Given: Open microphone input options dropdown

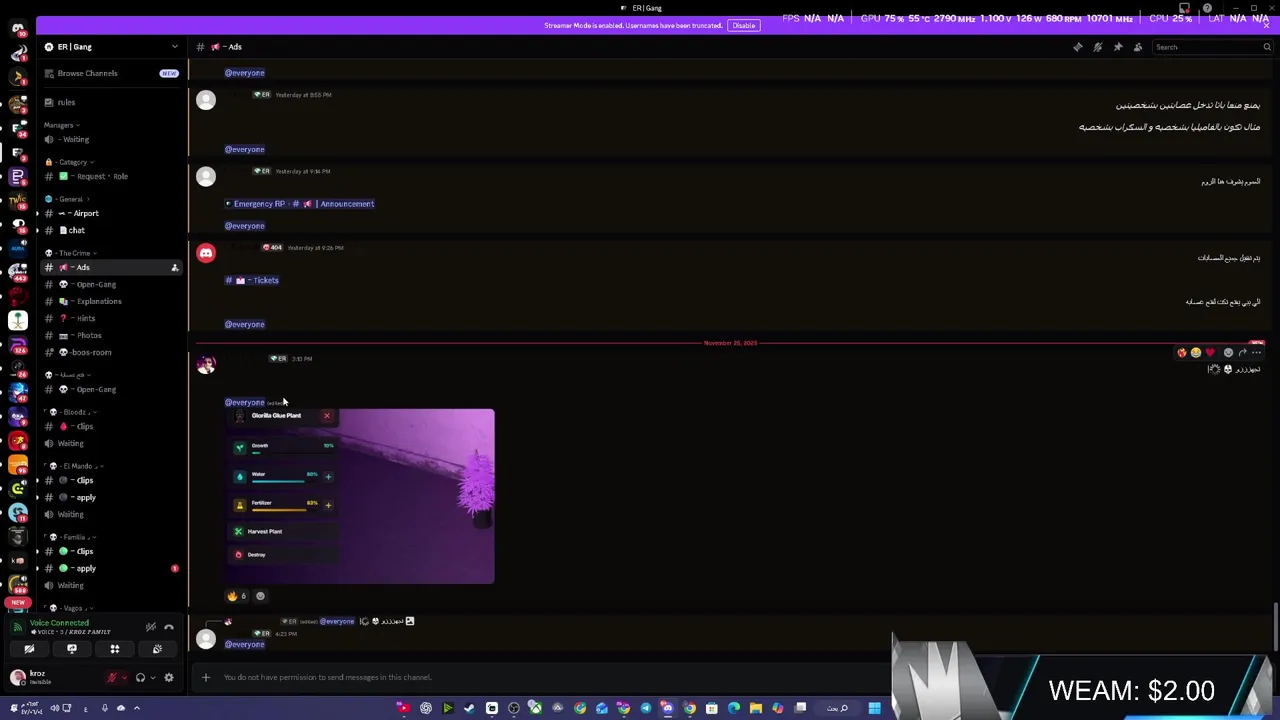Looking at the screenshot, I should [124, 678].
